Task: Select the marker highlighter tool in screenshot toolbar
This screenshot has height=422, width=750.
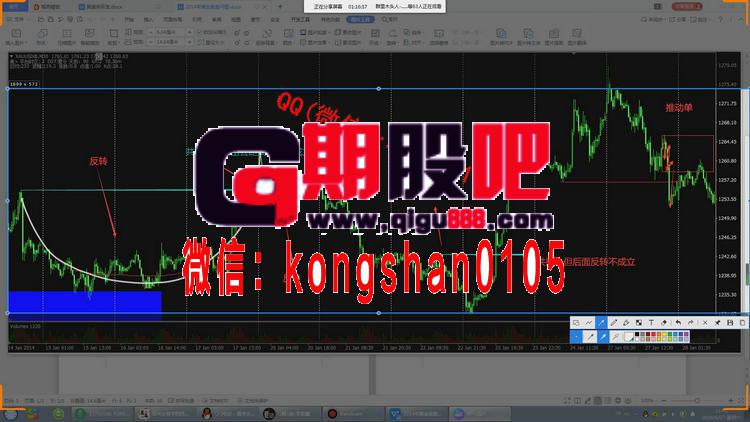Action: [x=626, y=323]
